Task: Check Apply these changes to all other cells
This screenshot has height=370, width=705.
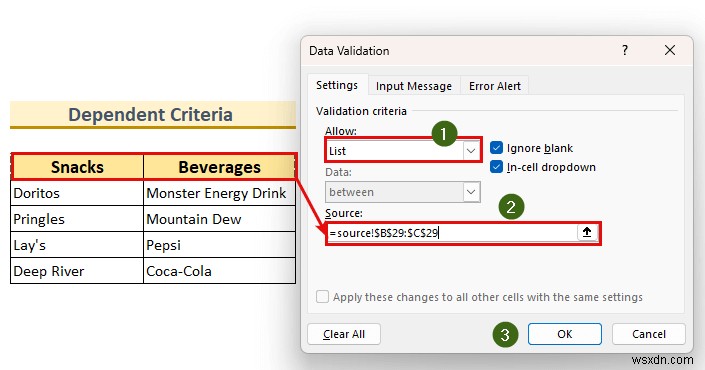Action: tap(322, 297)
